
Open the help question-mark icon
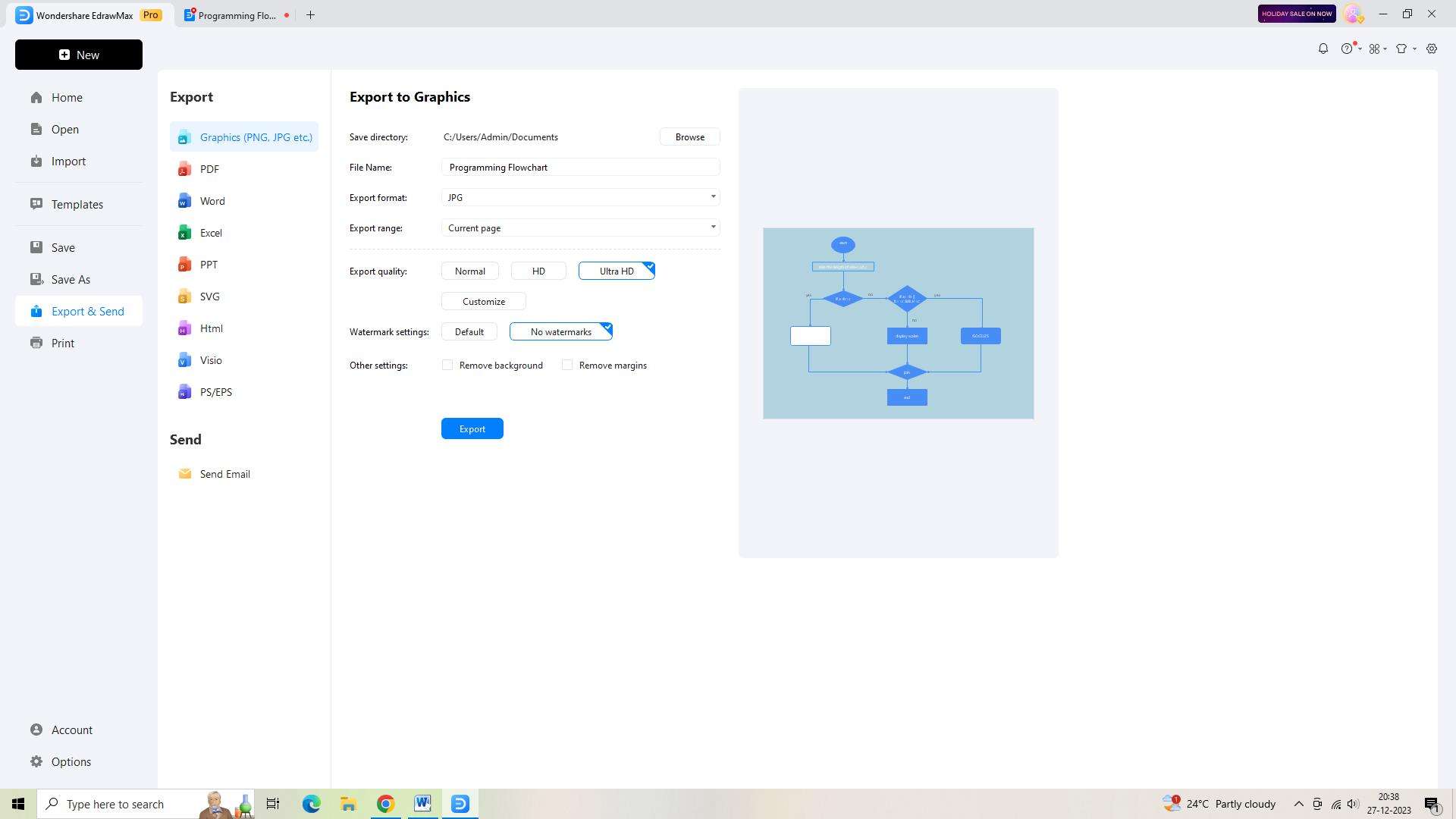click(1347, 49)
